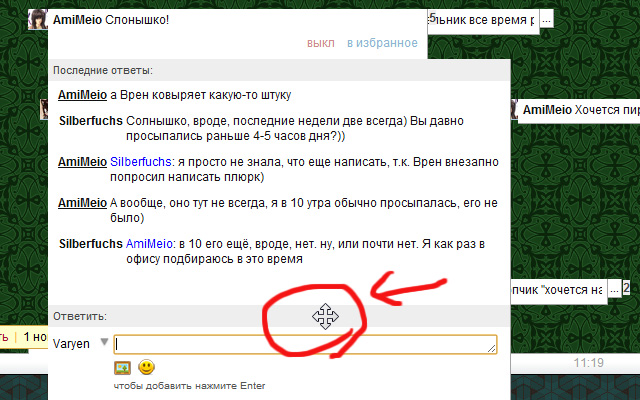This screenshot has width=640, height=400.
Task: Click the '...' button on 'хочется на' plurk
Action: click(614, 290)
